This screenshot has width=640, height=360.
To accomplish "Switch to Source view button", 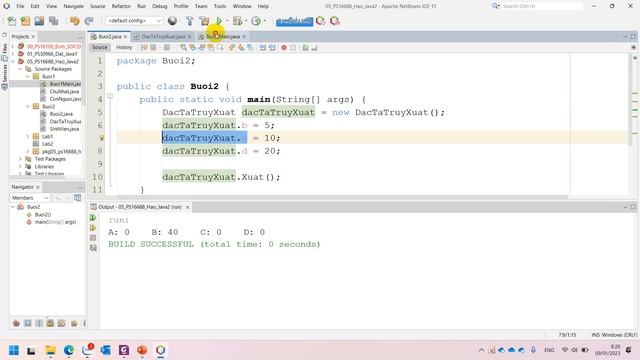I will [100, 47].
